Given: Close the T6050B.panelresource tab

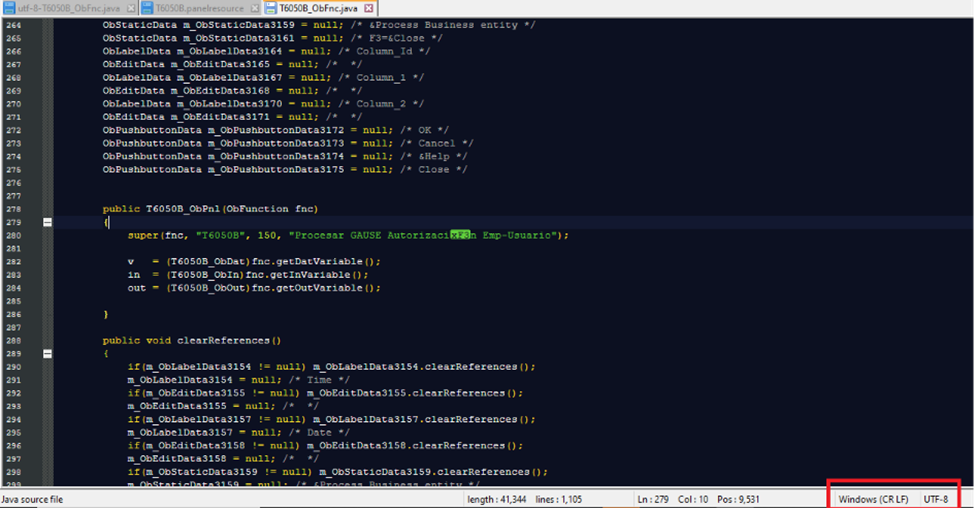Looking at the screenshot, I should tap(256, 8).
